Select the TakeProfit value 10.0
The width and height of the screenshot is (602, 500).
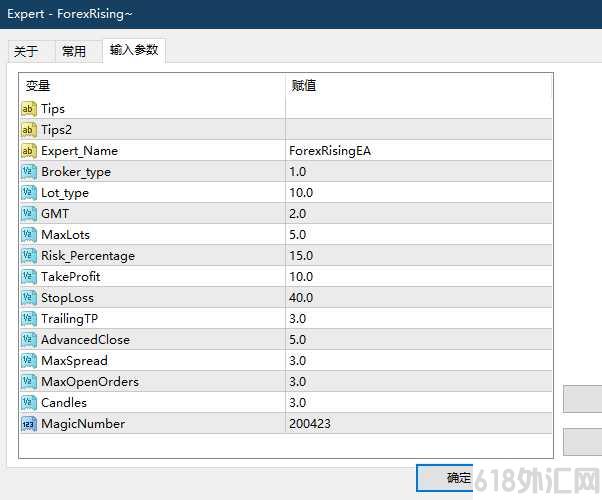[x=301, y=276]
